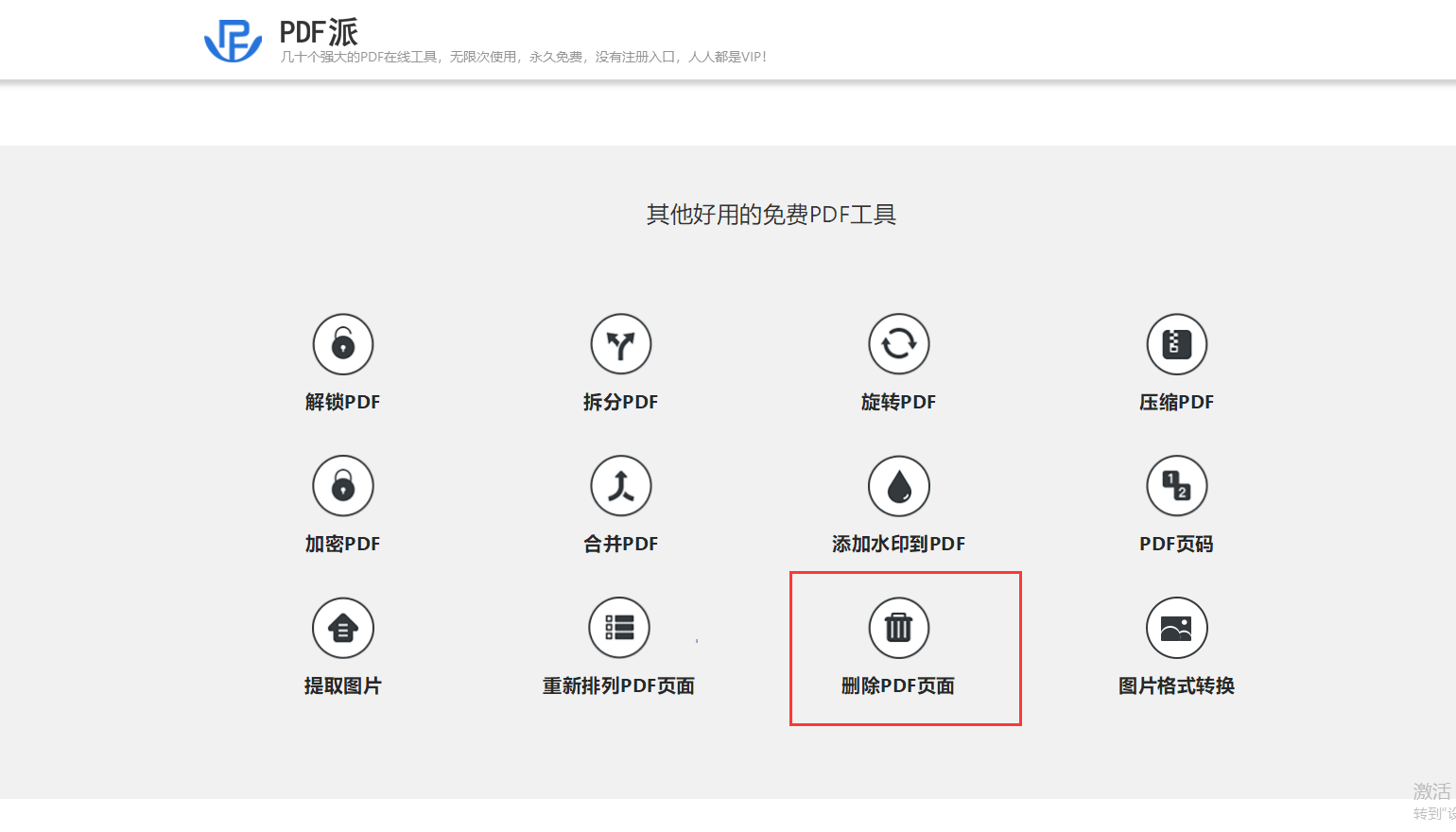The image size is (1456, 832).
Task: Click the compress PDF zip icon
Action: 1177,344
